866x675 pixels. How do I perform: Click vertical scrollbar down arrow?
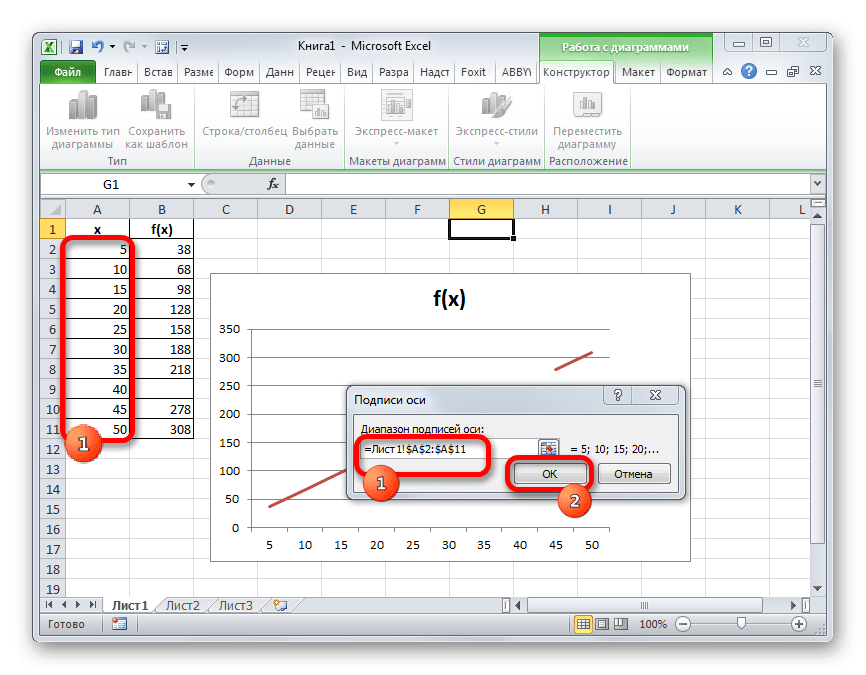click(x=818, y=589)
